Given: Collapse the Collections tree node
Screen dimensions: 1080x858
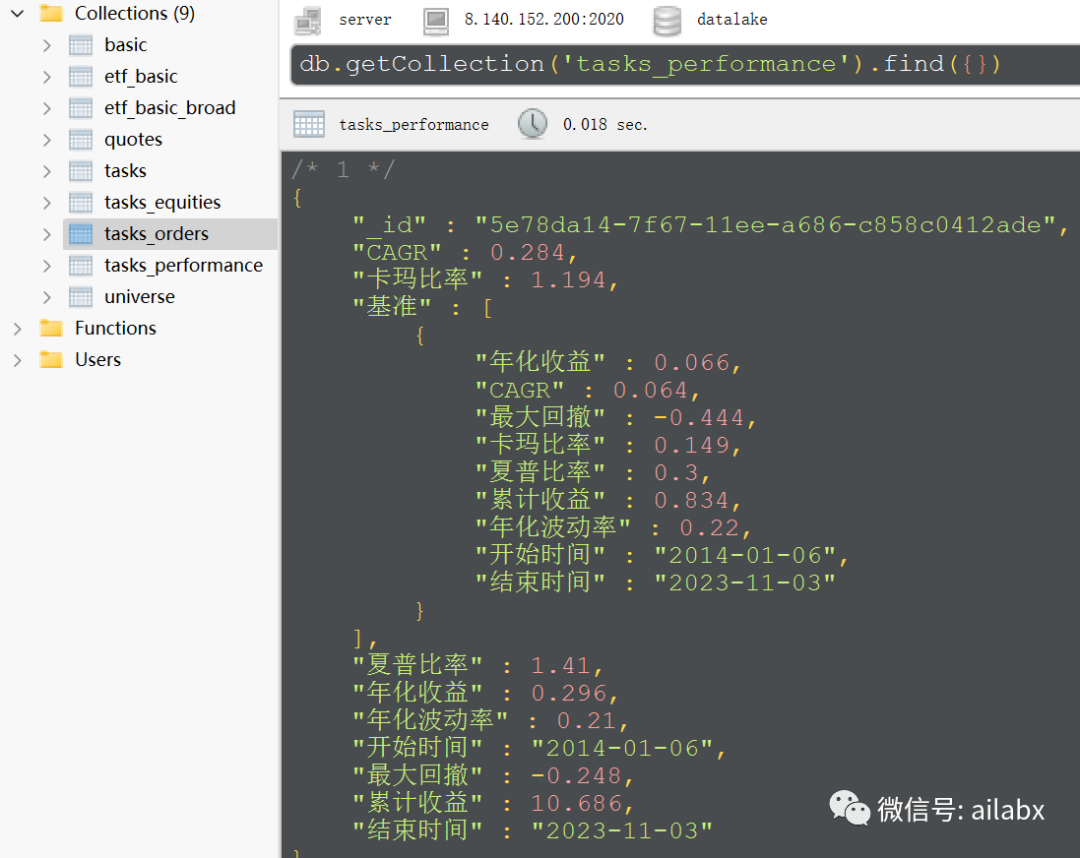Looking at the screenshot, I should point(17,14).
